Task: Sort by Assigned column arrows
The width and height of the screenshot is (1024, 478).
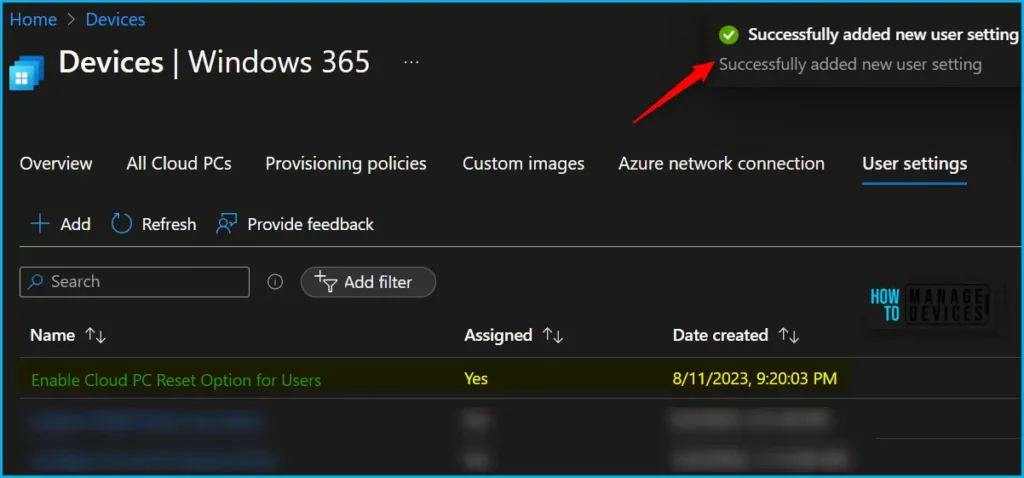Action: [551, 335]
